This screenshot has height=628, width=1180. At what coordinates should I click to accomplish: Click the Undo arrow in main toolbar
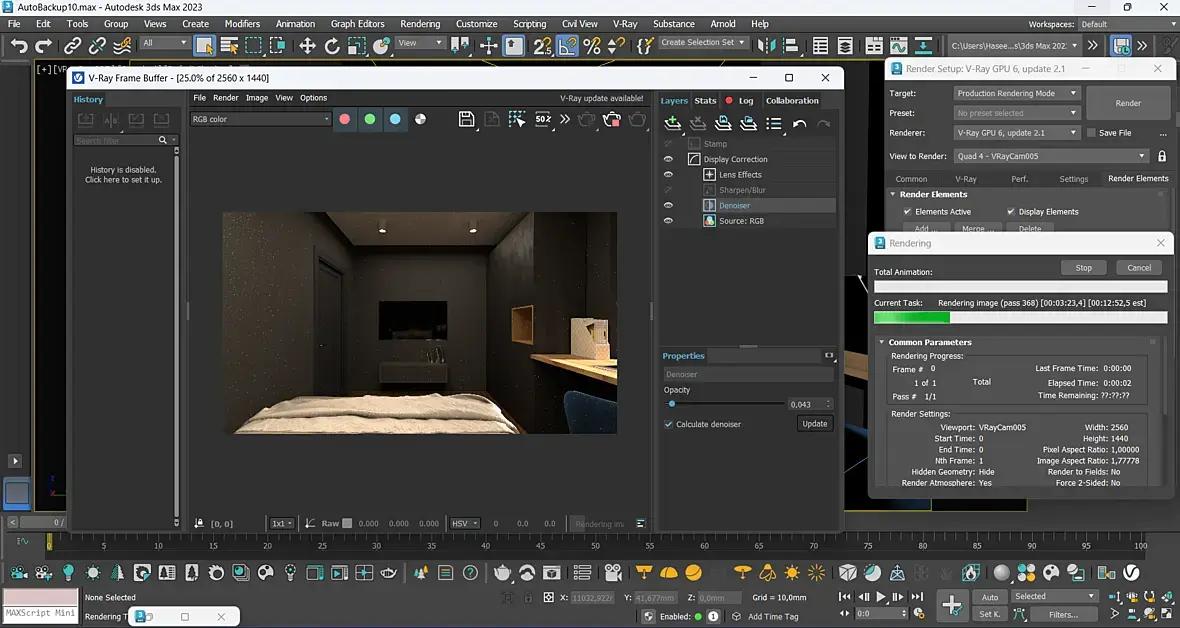pos(19,46)
